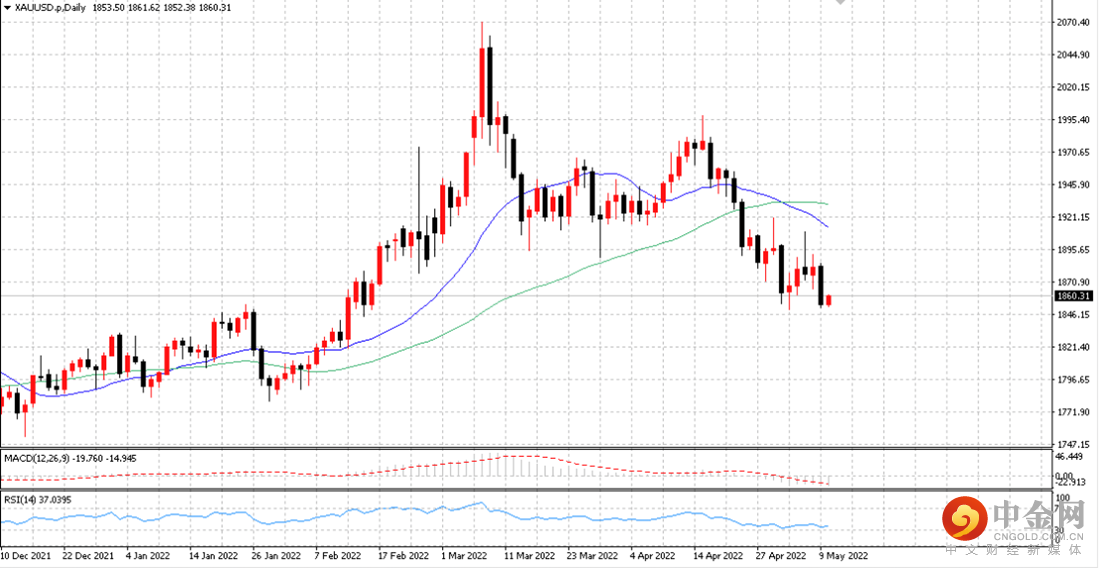This screenshot has height=568, width=1099.
Task: Click the 4 Jan 2022 date label
Action: 148,555
